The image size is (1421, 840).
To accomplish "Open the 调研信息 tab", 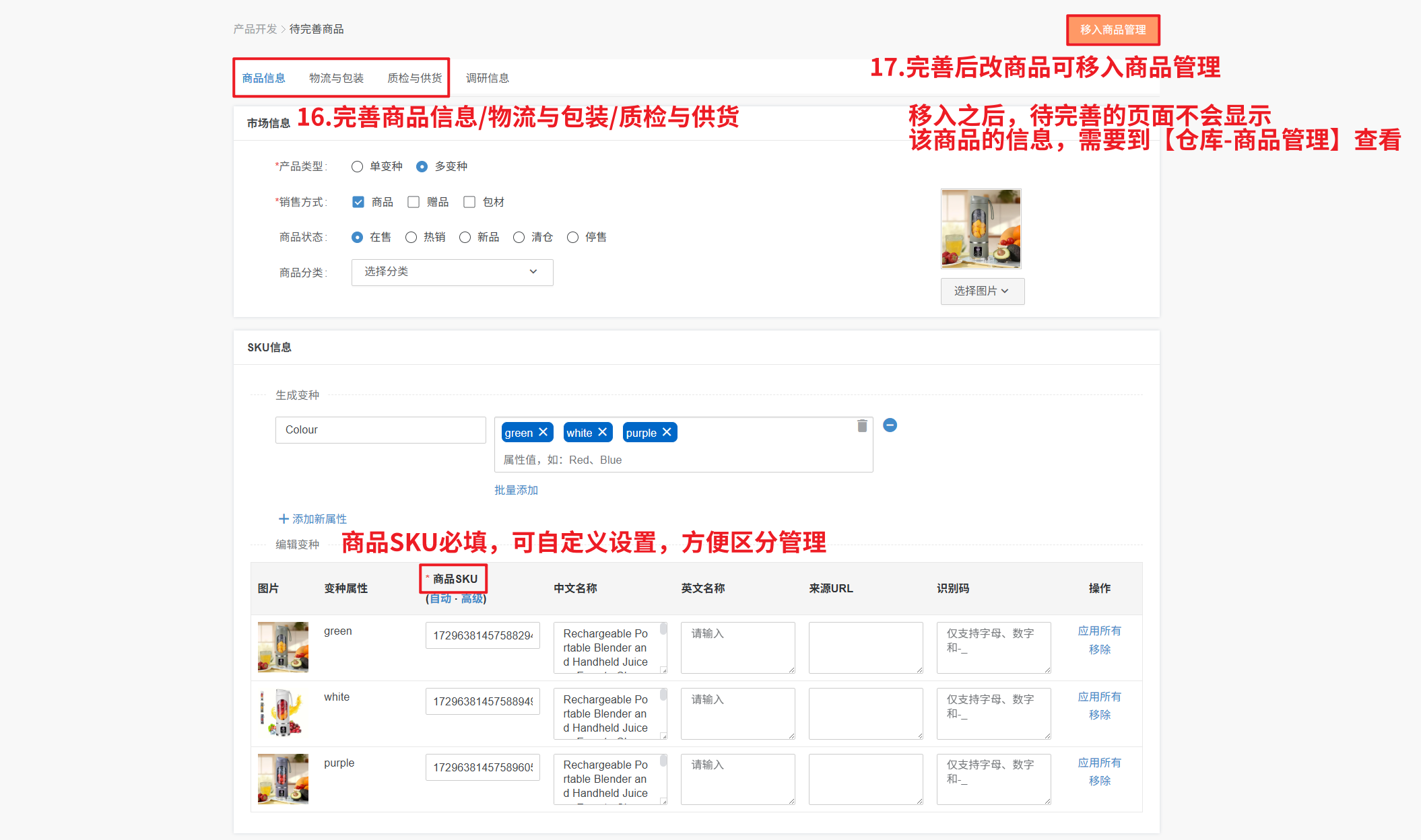I will tap(487, 78).
